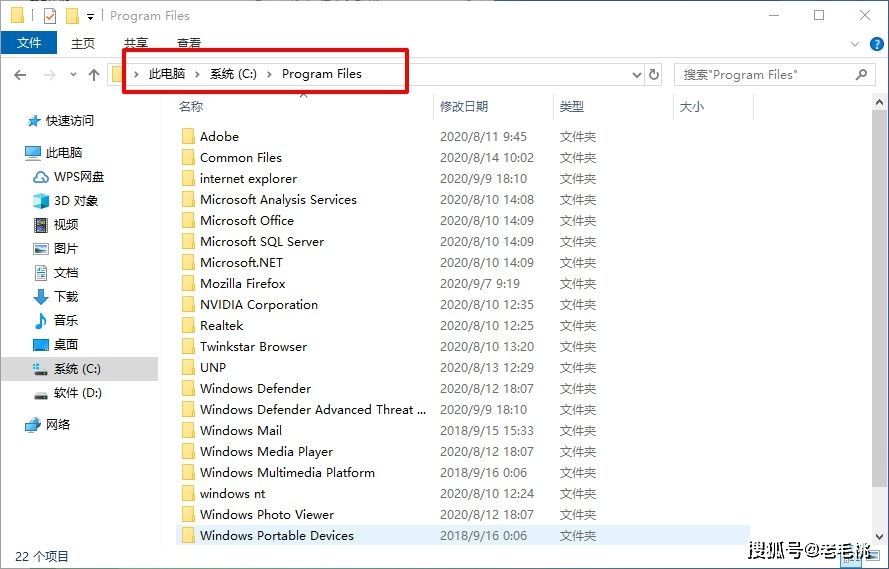Image resolution: width=889 pixels, height=569 pixels.
Task: Click the search magnifier icon
Action: click(861, 74)
